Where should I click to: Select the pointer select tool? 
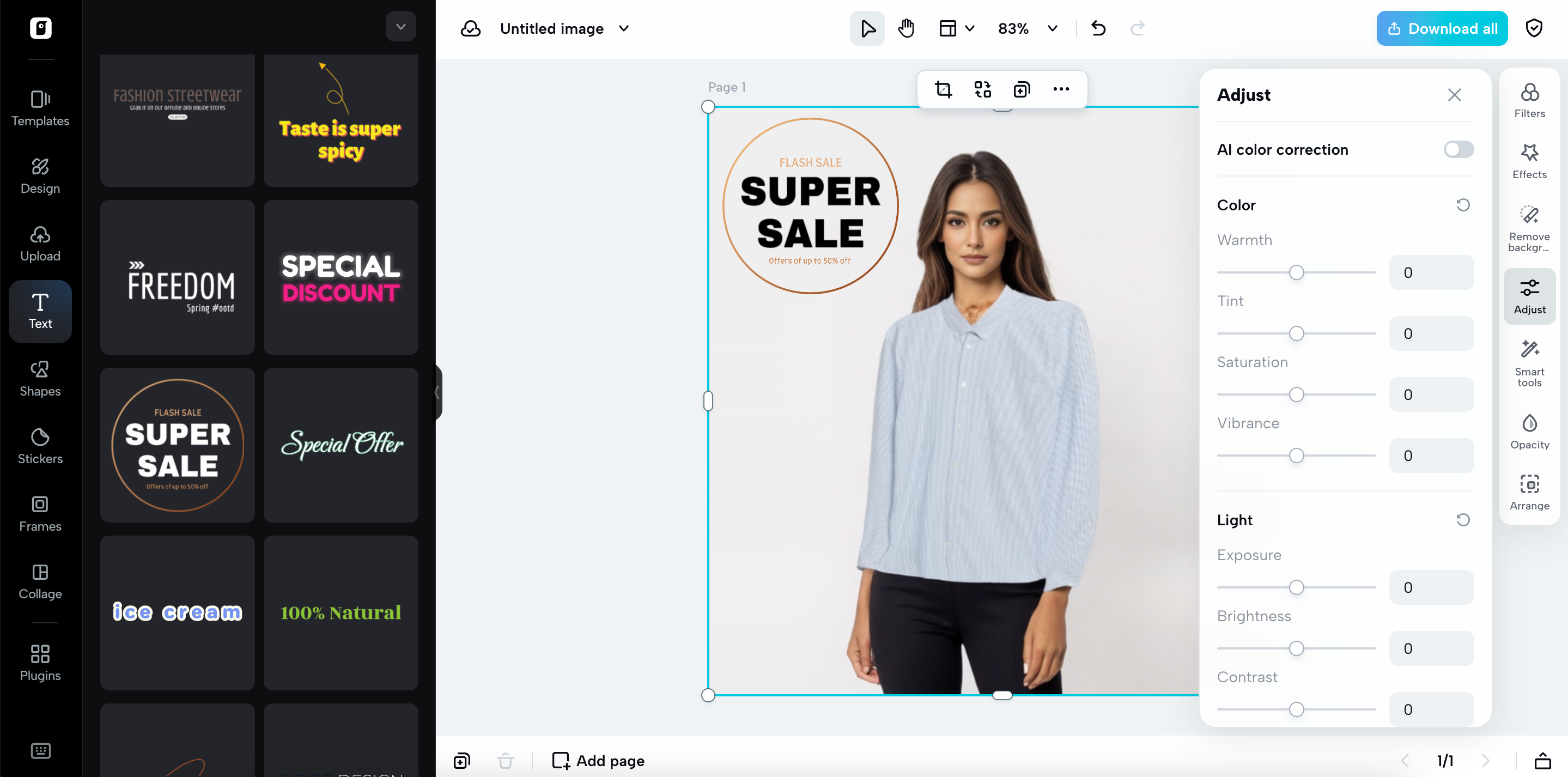click(x=867, y=29)
